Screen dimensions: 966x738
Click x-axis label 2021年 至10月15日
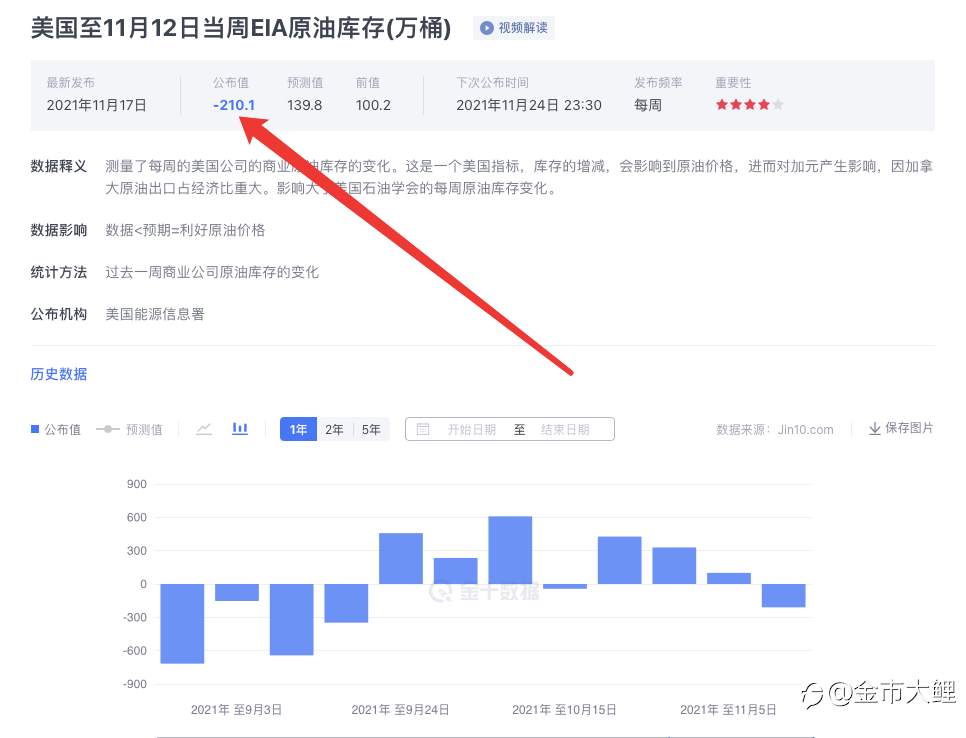tap(564, 710)
